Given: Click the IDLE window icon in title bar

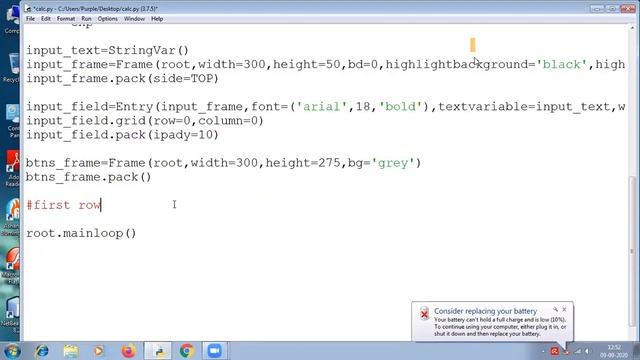Looking at the screenshot, I should (28, 9).
